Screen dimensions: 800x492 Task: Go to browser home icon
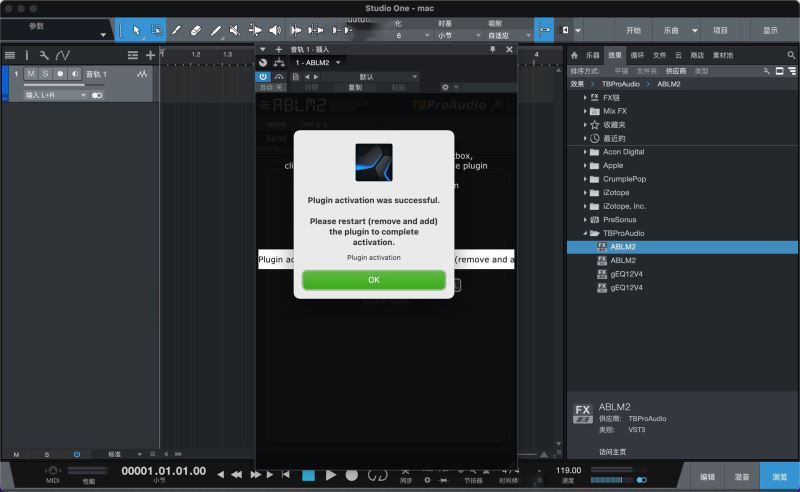point(574,55)
